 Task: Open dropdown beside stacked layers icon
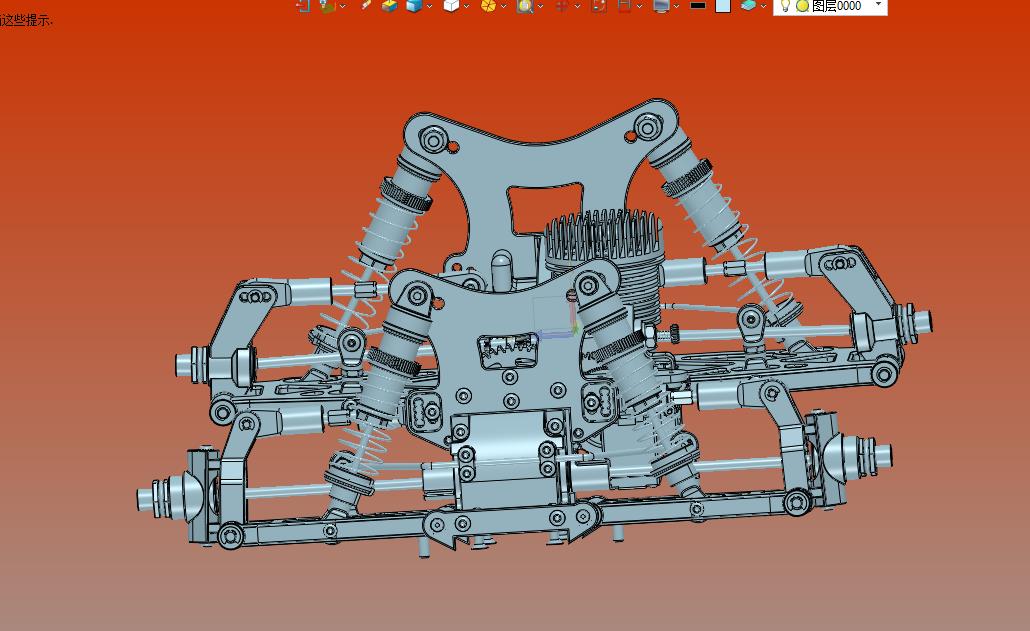click(763, 7)
